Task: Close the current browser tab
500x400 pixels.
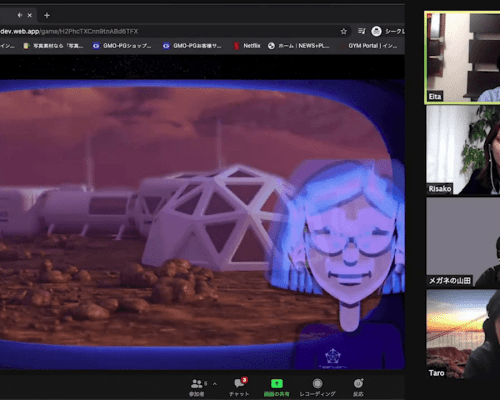Action: pyautogui.click(x=30, y=15)
